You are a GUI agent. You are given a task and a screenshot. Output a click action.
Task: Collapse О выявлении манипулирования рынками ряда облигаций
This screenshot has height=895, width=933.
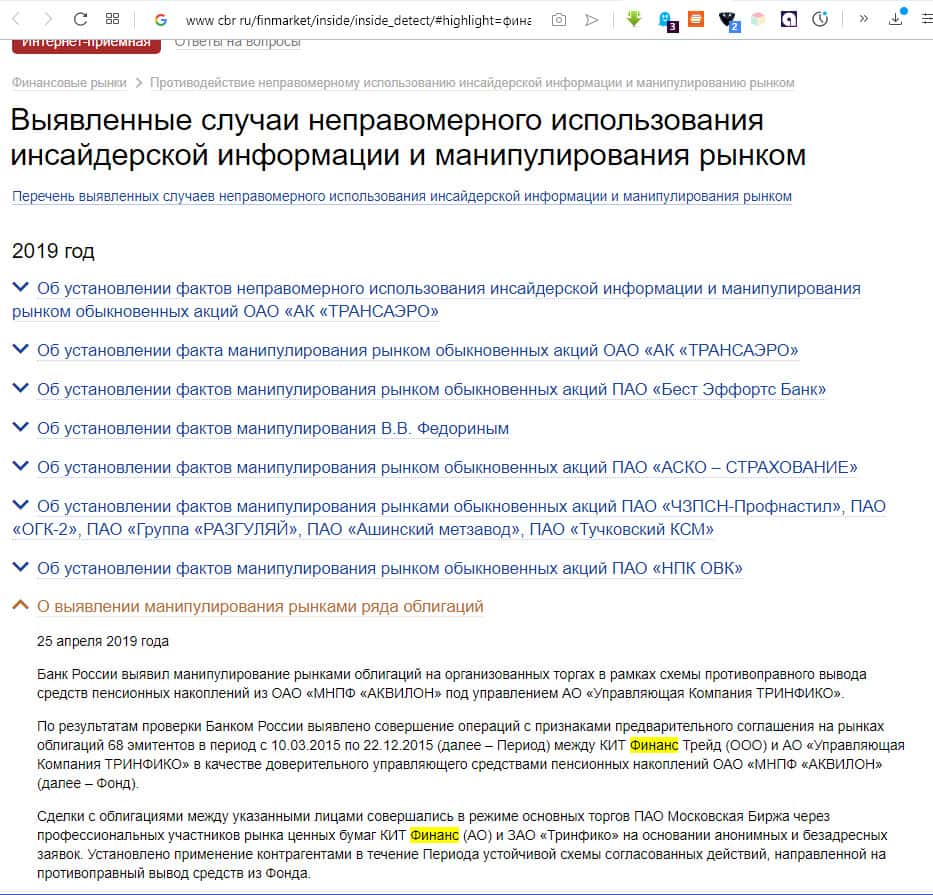click(x=260, y=606)
